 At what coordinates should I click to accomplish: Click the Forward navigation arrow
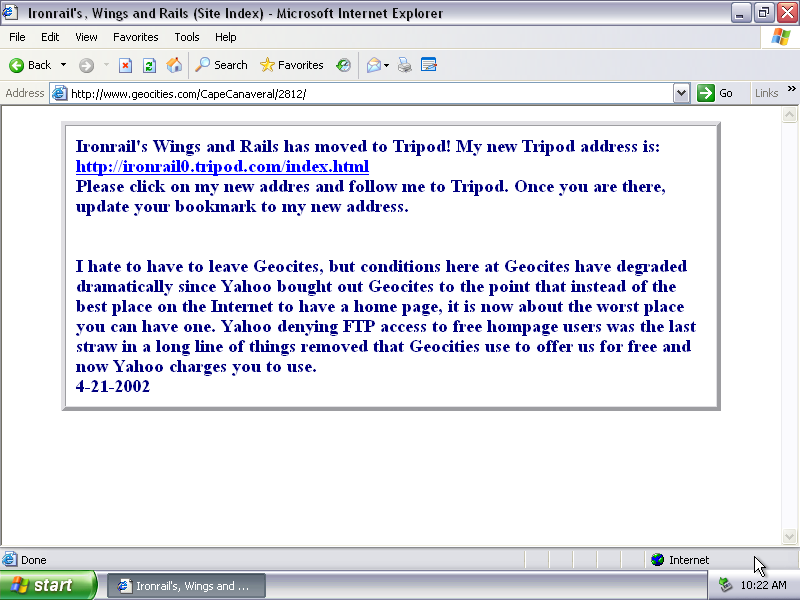(x=86, y=65)
